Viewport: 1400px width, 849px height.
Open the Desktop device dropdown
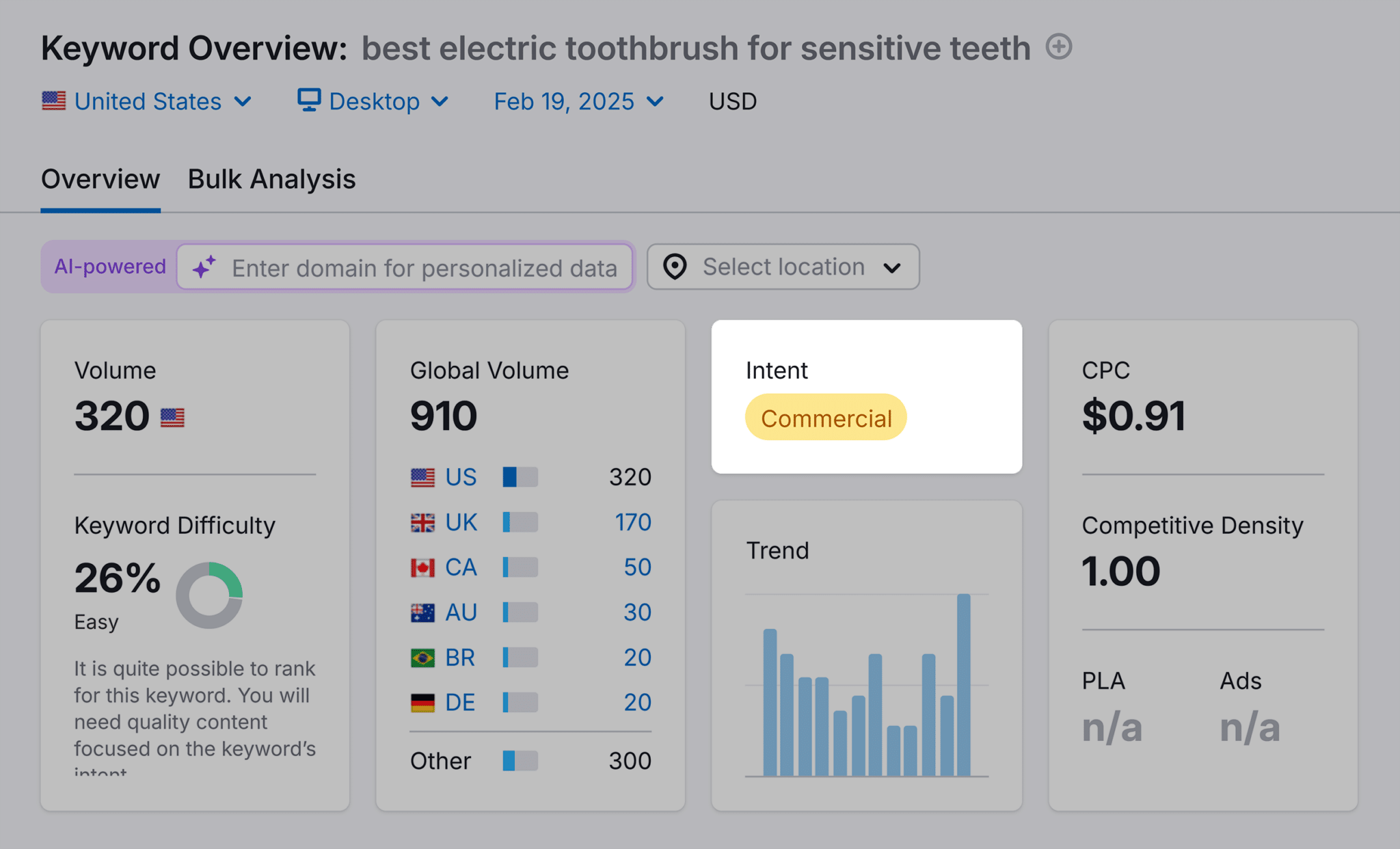[x=373, y=101]
